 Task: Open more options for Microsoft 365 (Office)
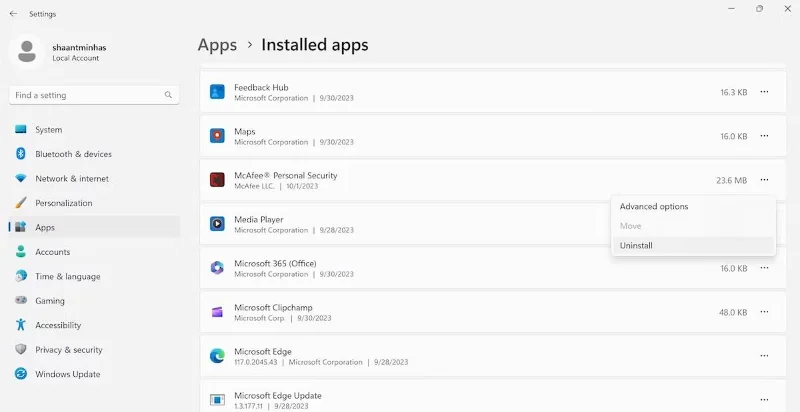(764, 268)
